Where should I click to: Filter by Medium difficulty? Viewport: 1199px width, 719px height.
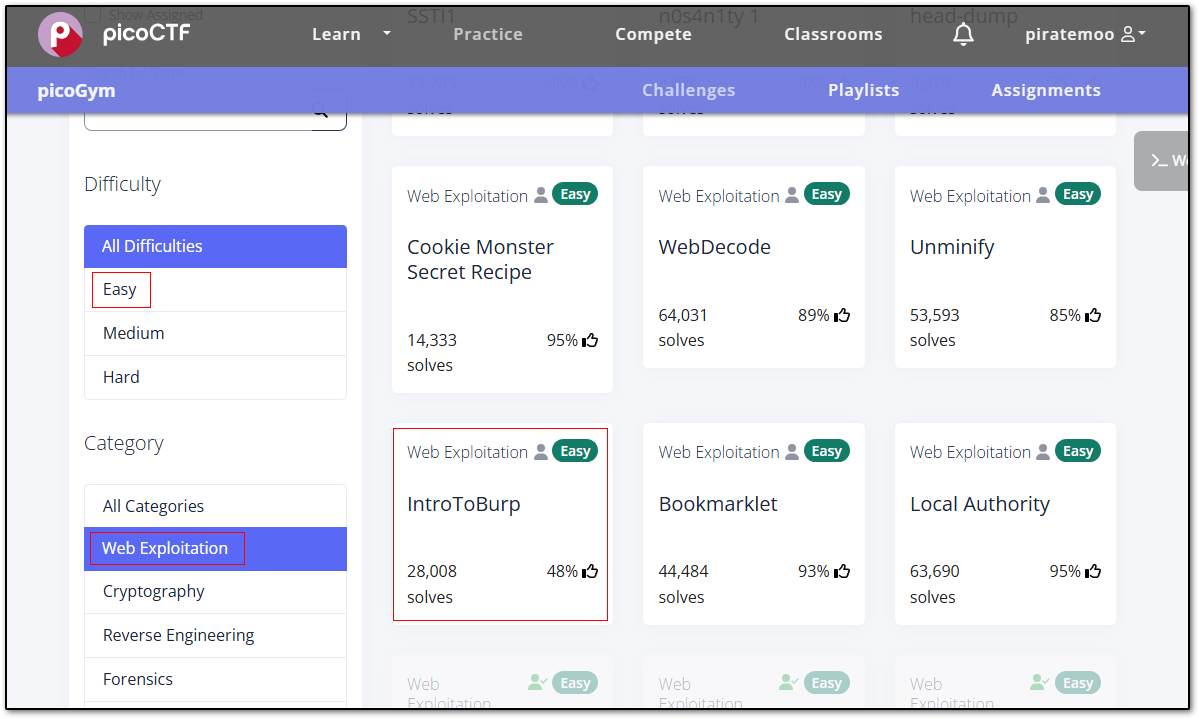216,333
